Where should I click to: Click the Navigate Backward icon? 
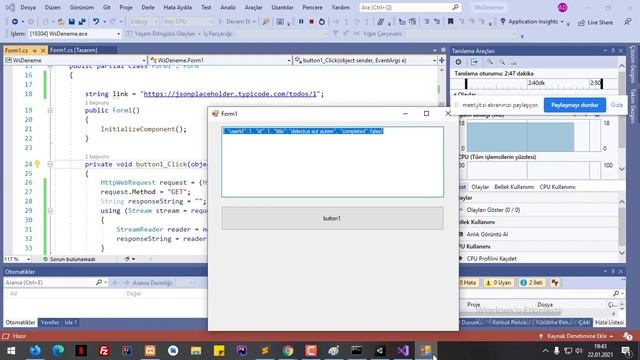tap(15, 22)
